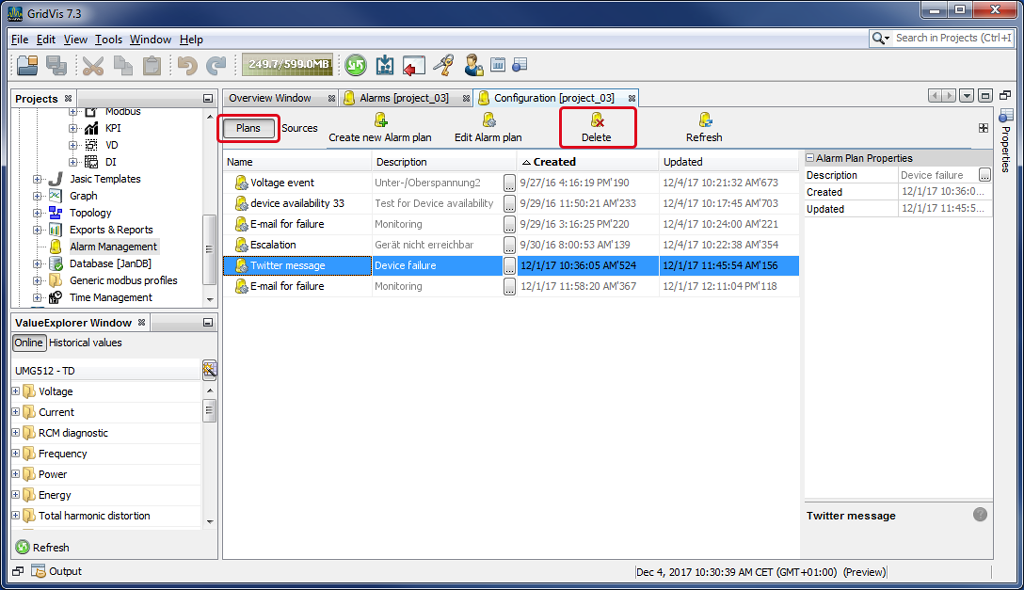Click the Delete button to remove the alarm plan
This screenshot has height=590, width=1024.
click(x=597, y=127)
